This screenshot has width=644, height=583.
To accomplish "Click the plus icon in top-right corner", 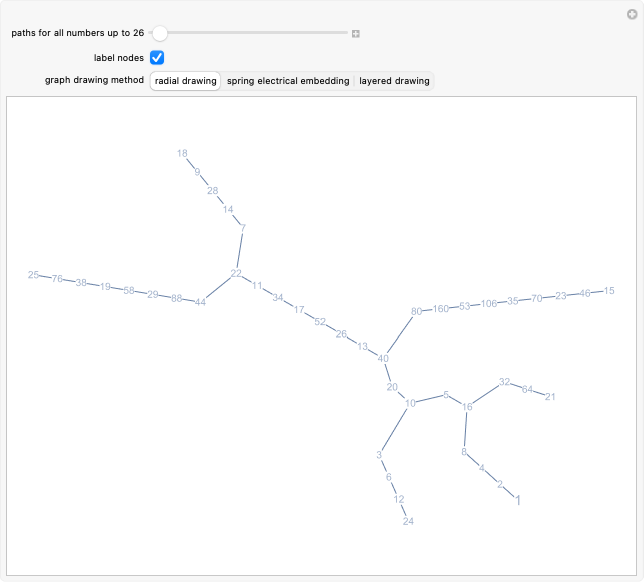I will 631,11.
